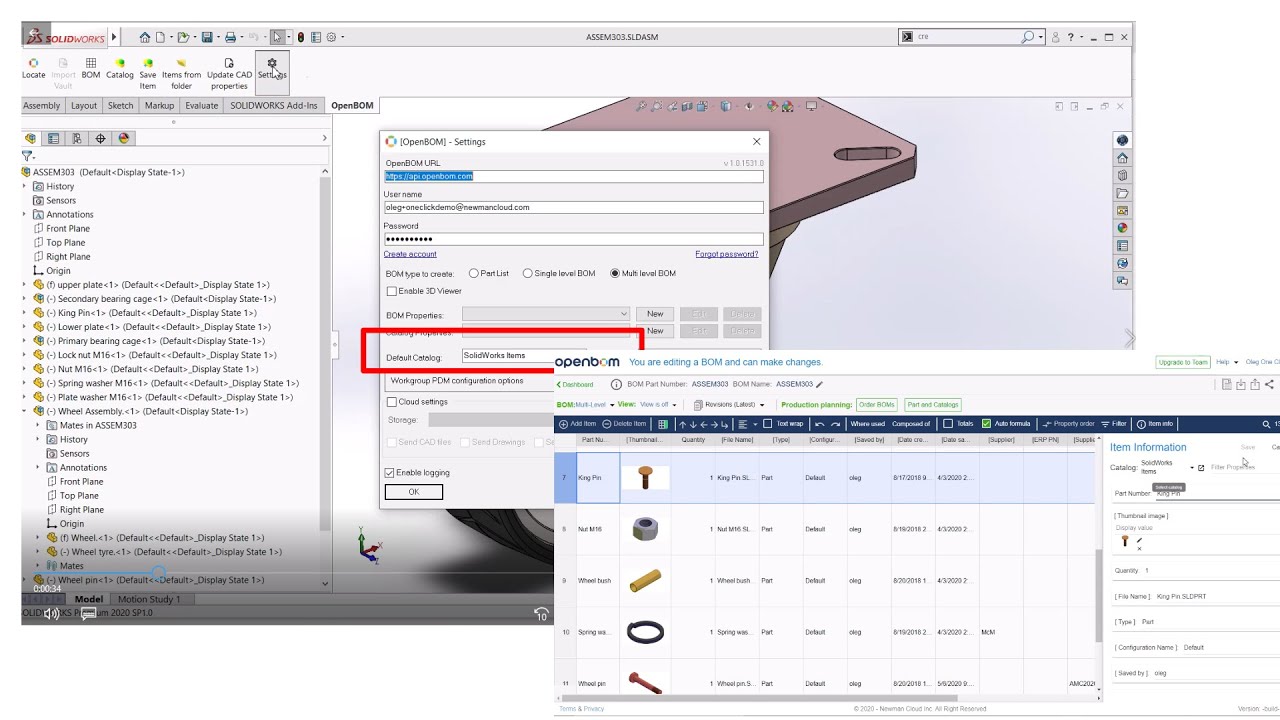This screenshot has width=1280, height=720.
Task: Click the undo arrow in OpenBOM toolbar
Action: (819, 424)
